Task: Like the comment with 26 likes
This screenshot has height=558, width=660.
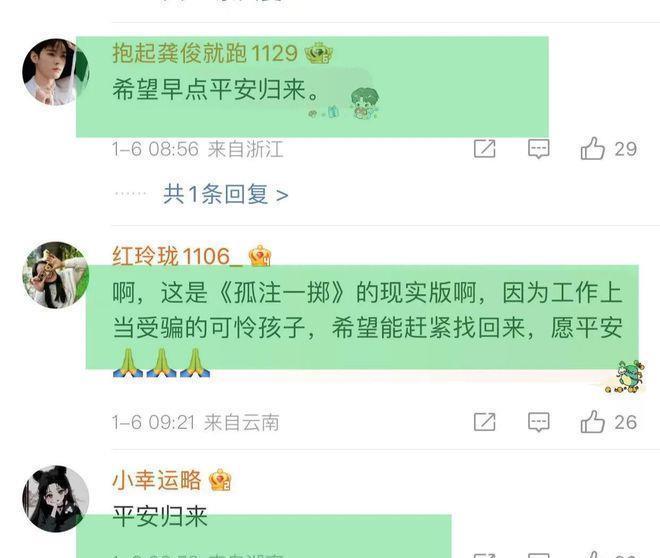Action: point(592,422)
